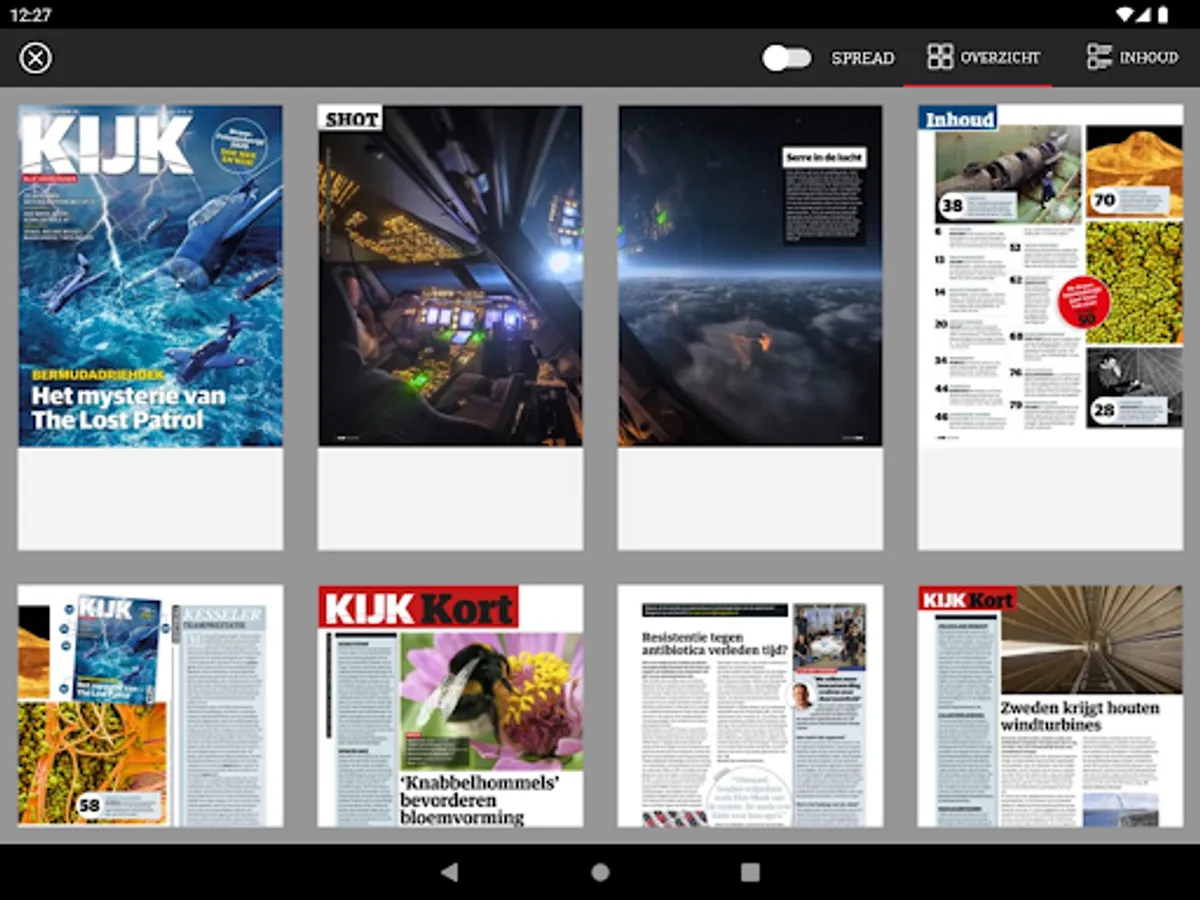Tap the 12:27 clock

(x=33, y=15)
